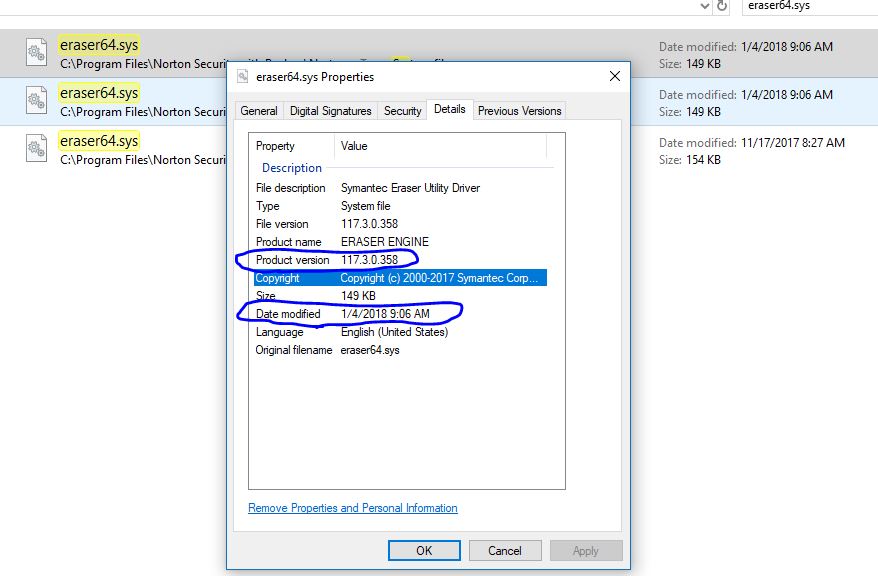
Task: Click the Value column header
Action: (440, 146)
